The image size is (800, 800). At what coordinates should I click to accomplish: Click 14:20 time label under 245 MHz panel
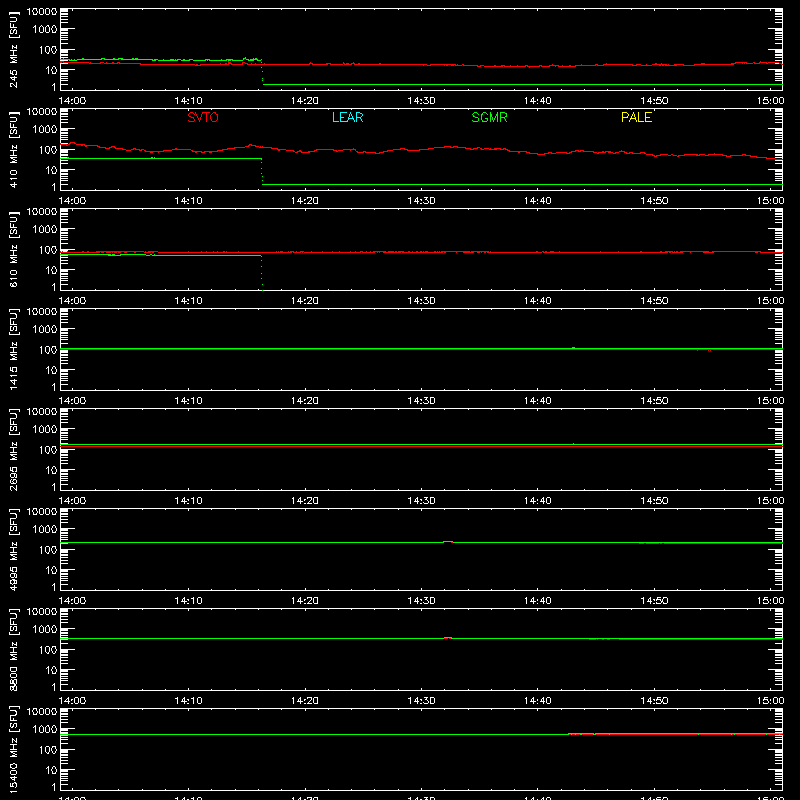pos(305,101)
